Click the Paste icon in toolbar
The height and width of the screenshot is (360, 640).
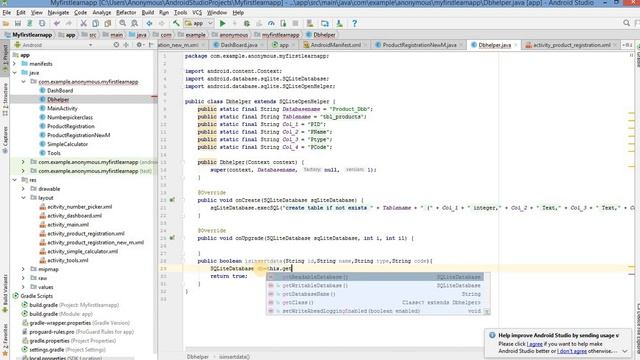tap(108, 24)
